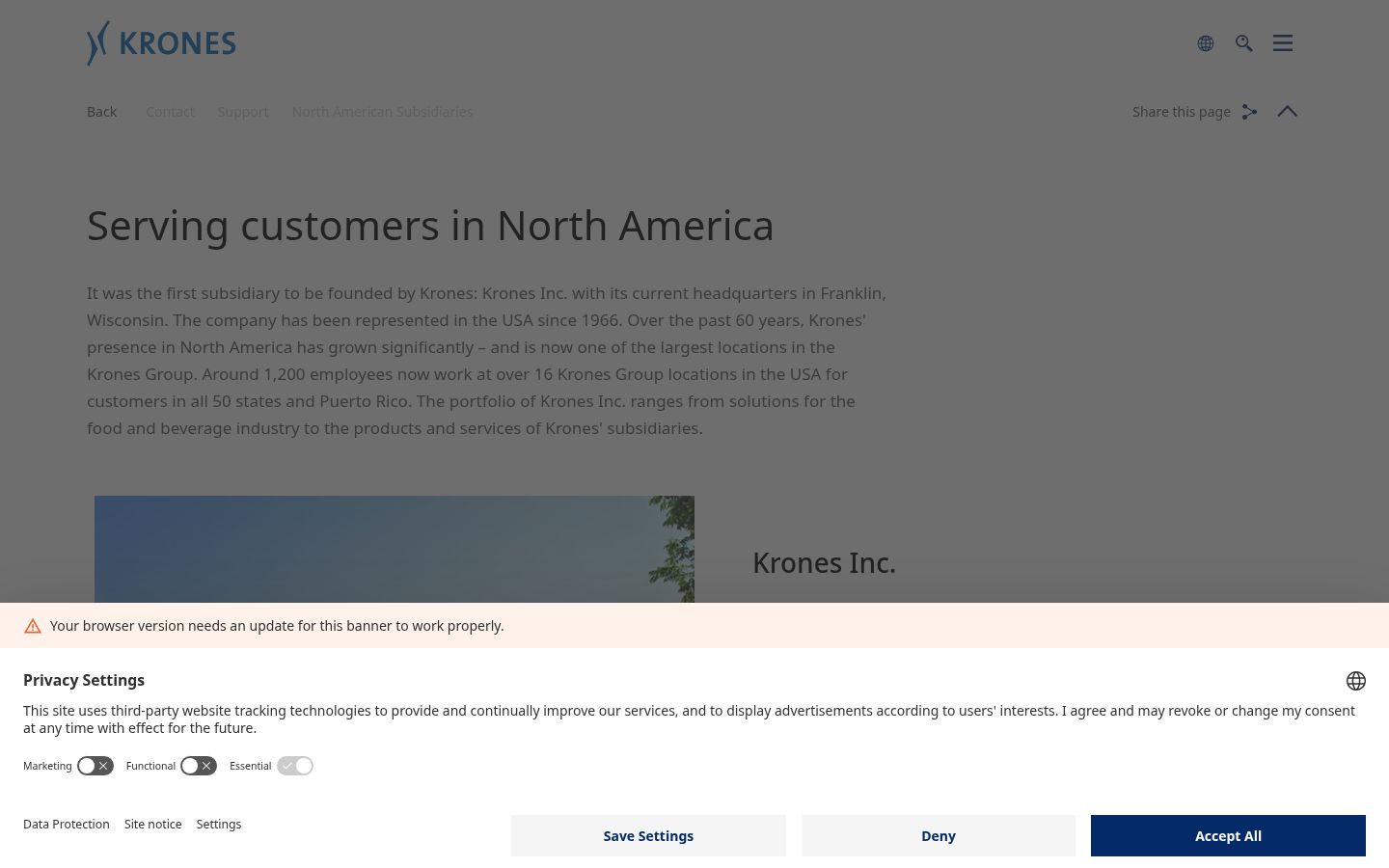Click the Accept All button
This screenshot has width=1389, height=868.
click(1228, 835)
